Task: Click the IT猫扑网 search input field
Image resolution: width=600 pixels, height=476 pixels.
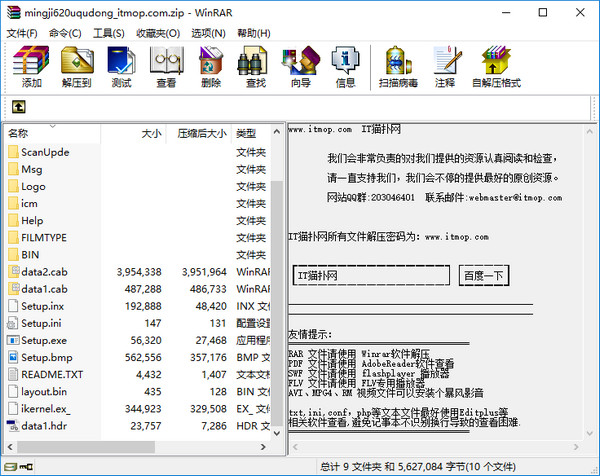Action: coord(371,275)
